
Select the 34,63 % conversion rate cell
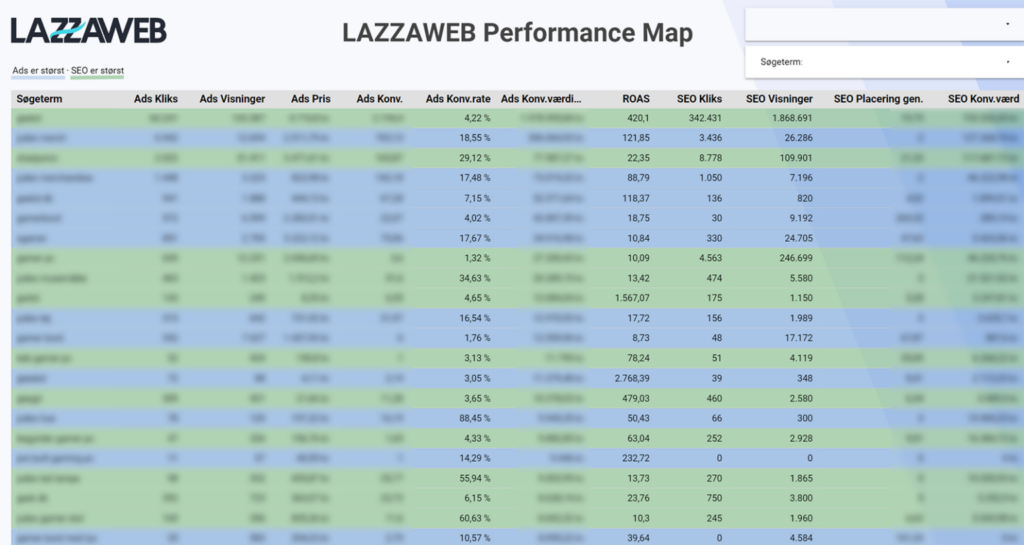pyautogui.click(x=474, y=278)
